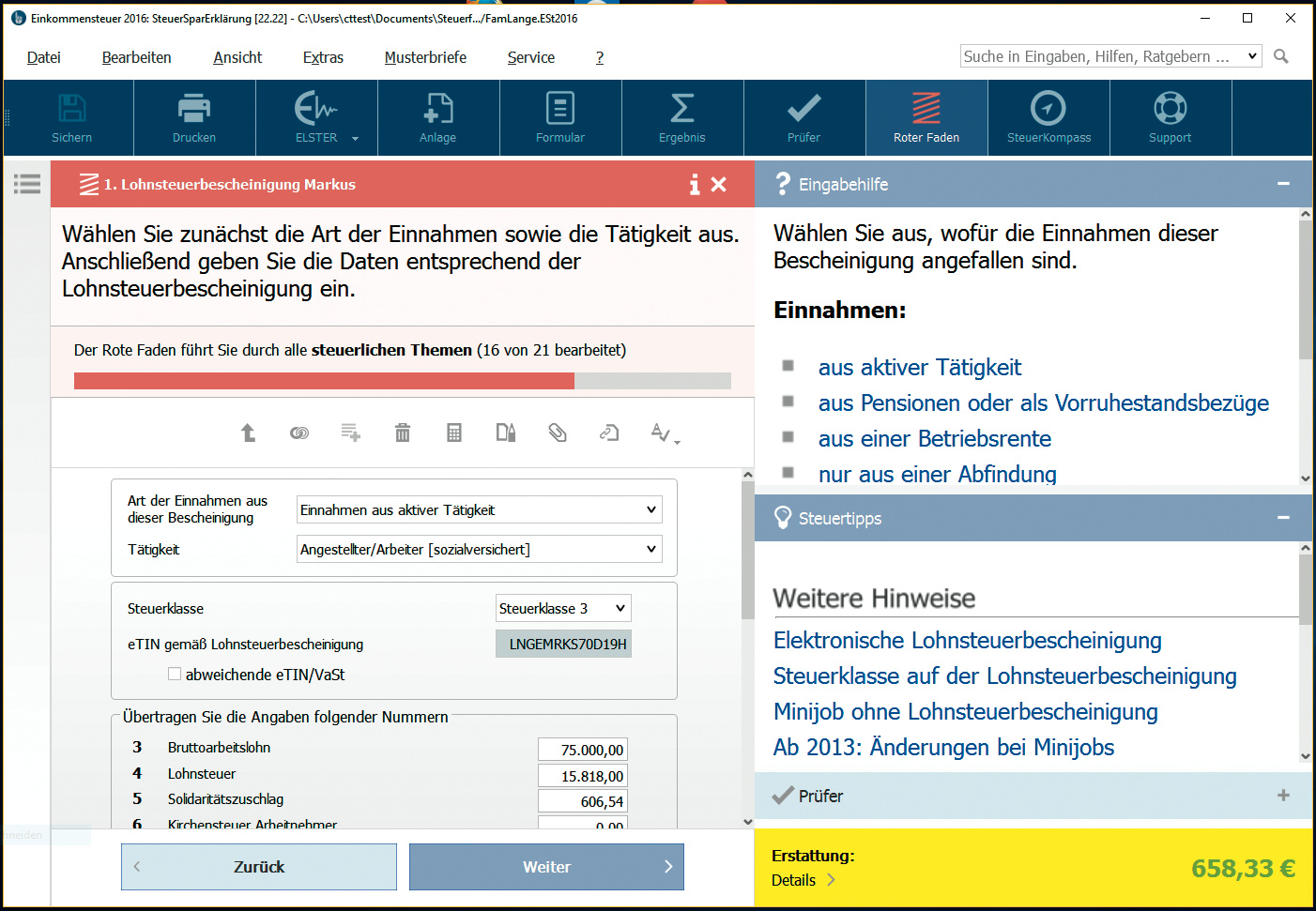Collapse the Eingabehilfe panel
The width and height of the screenshot is (1316, 911).
pyautogui.click(x=1283, y=184)
